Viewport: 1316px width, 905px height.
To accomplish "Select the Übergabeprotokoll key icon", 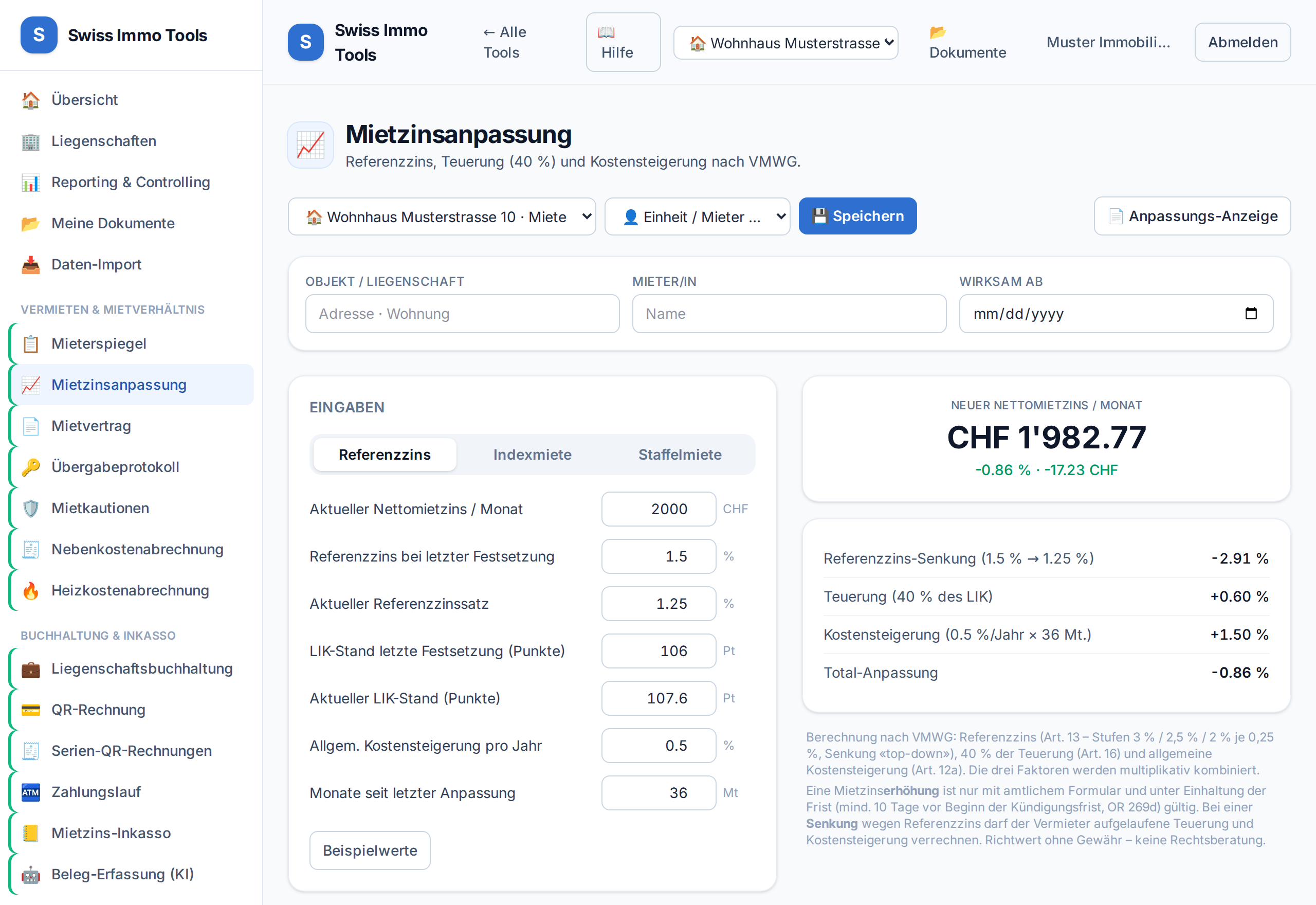I will pyautogui.click(x=31, y=467).
